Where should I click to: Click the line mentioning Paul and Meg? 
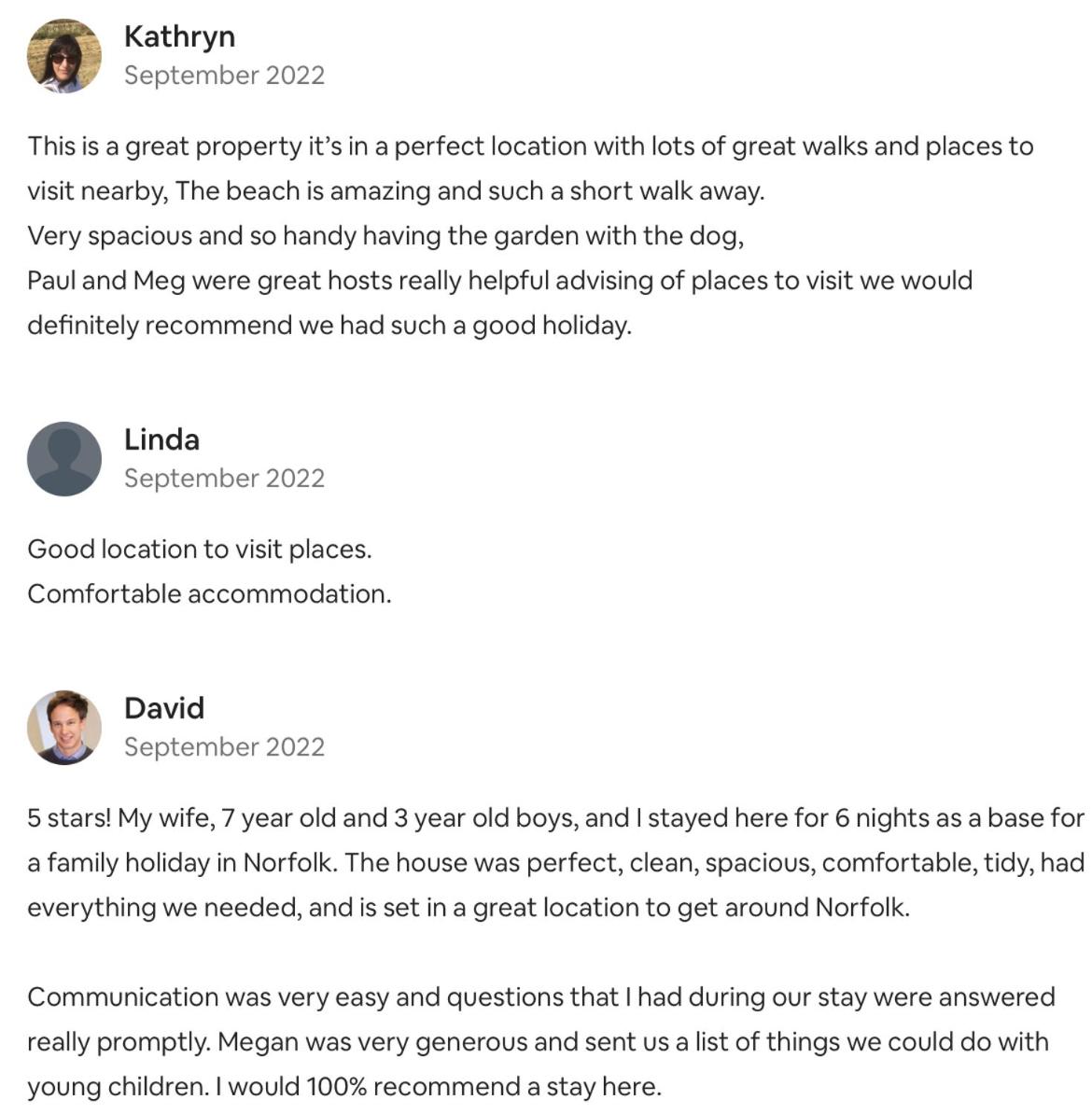click(x=499, y=281)
